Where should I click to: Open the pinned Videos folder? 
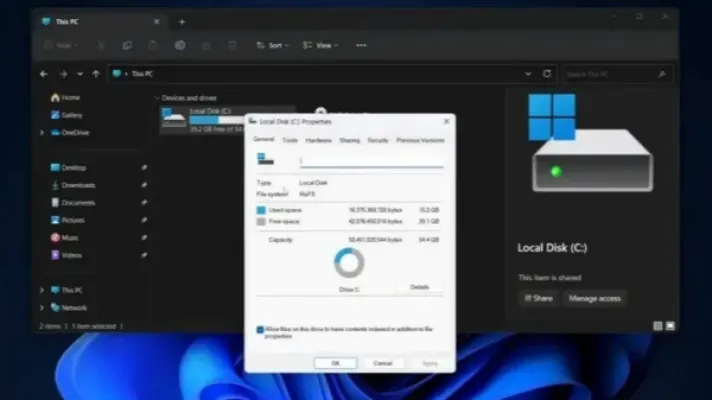66,255
